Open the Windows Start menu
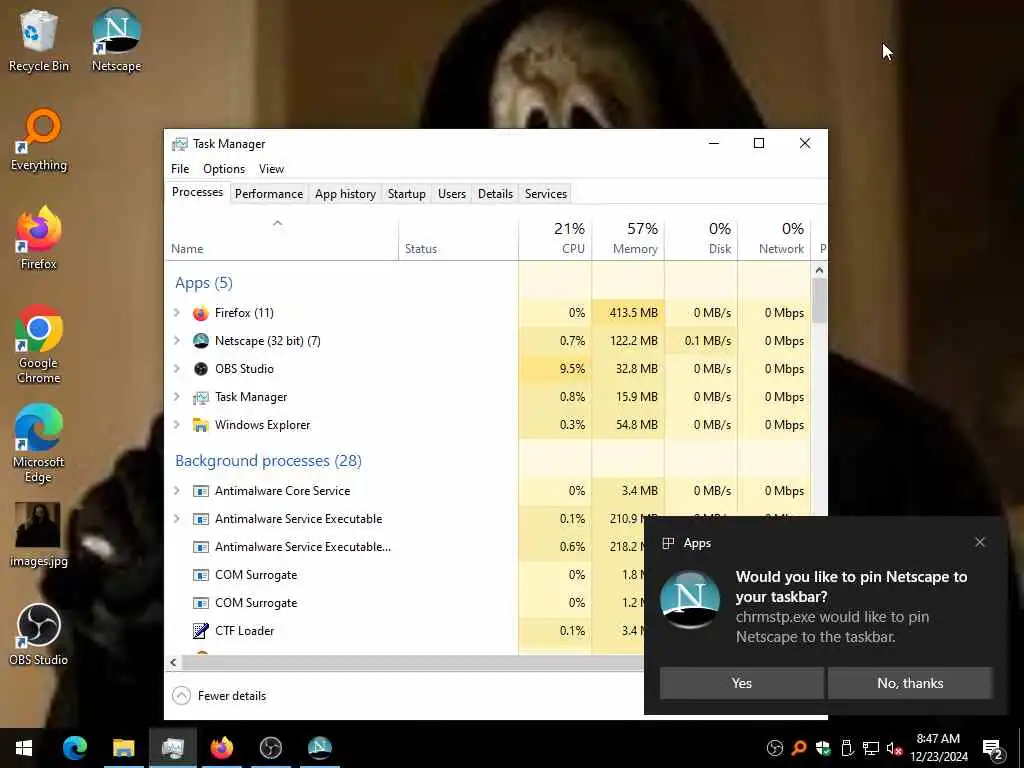 pyautogui.click(x=24, y=748)
